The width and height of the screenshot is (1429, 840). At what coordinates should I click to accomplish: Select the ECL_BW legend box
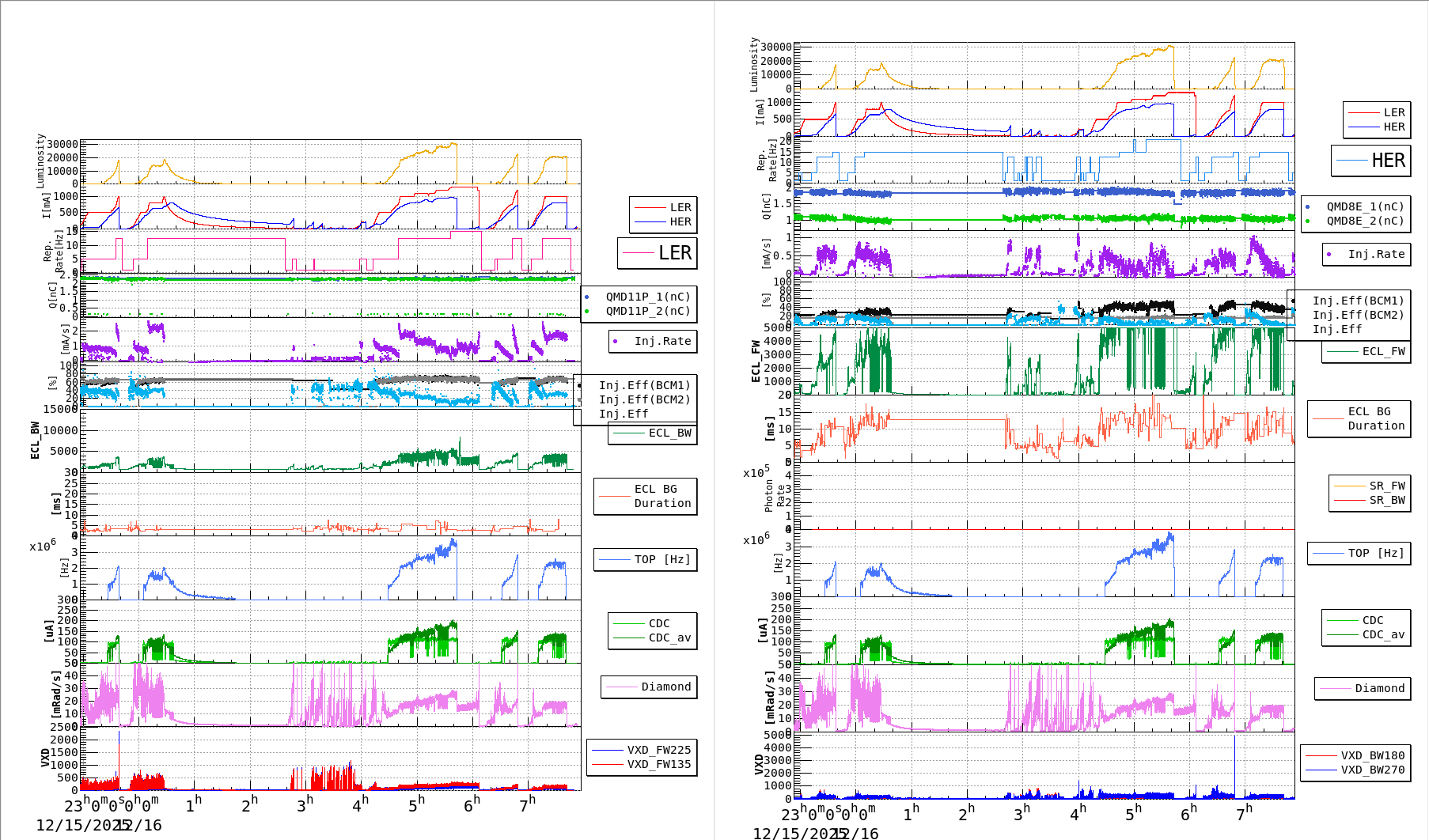coord(653,433)
